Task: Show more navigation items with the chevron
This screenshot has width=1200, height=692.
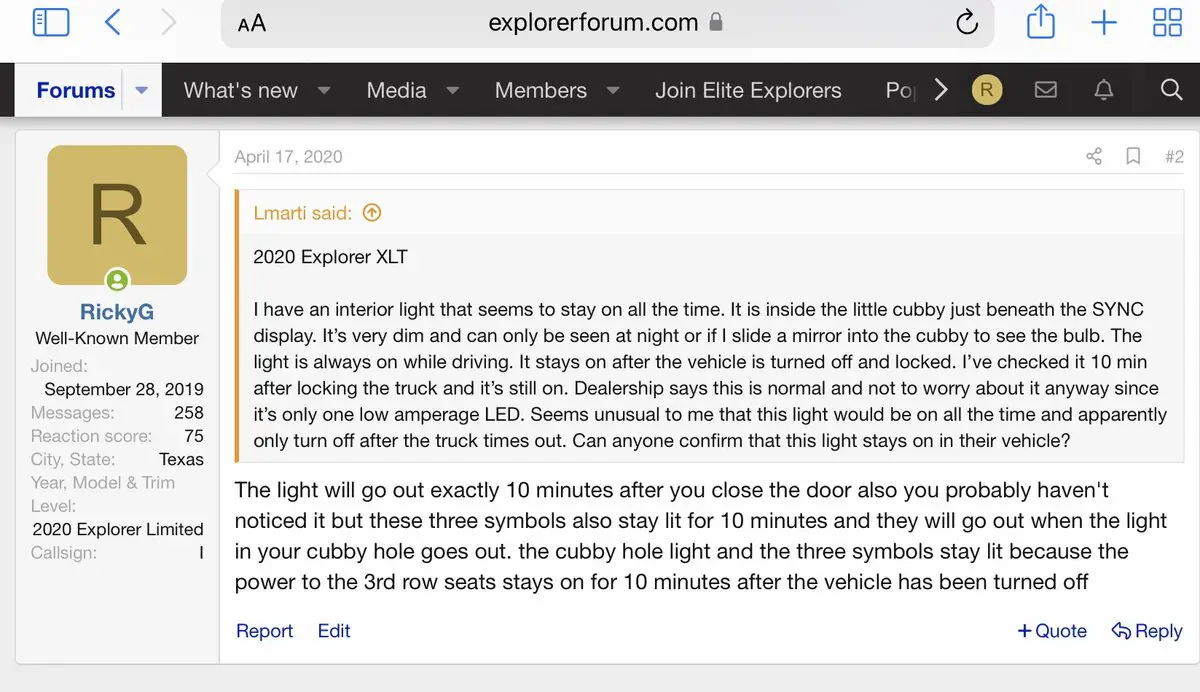Action: click(x=940, y=90)
